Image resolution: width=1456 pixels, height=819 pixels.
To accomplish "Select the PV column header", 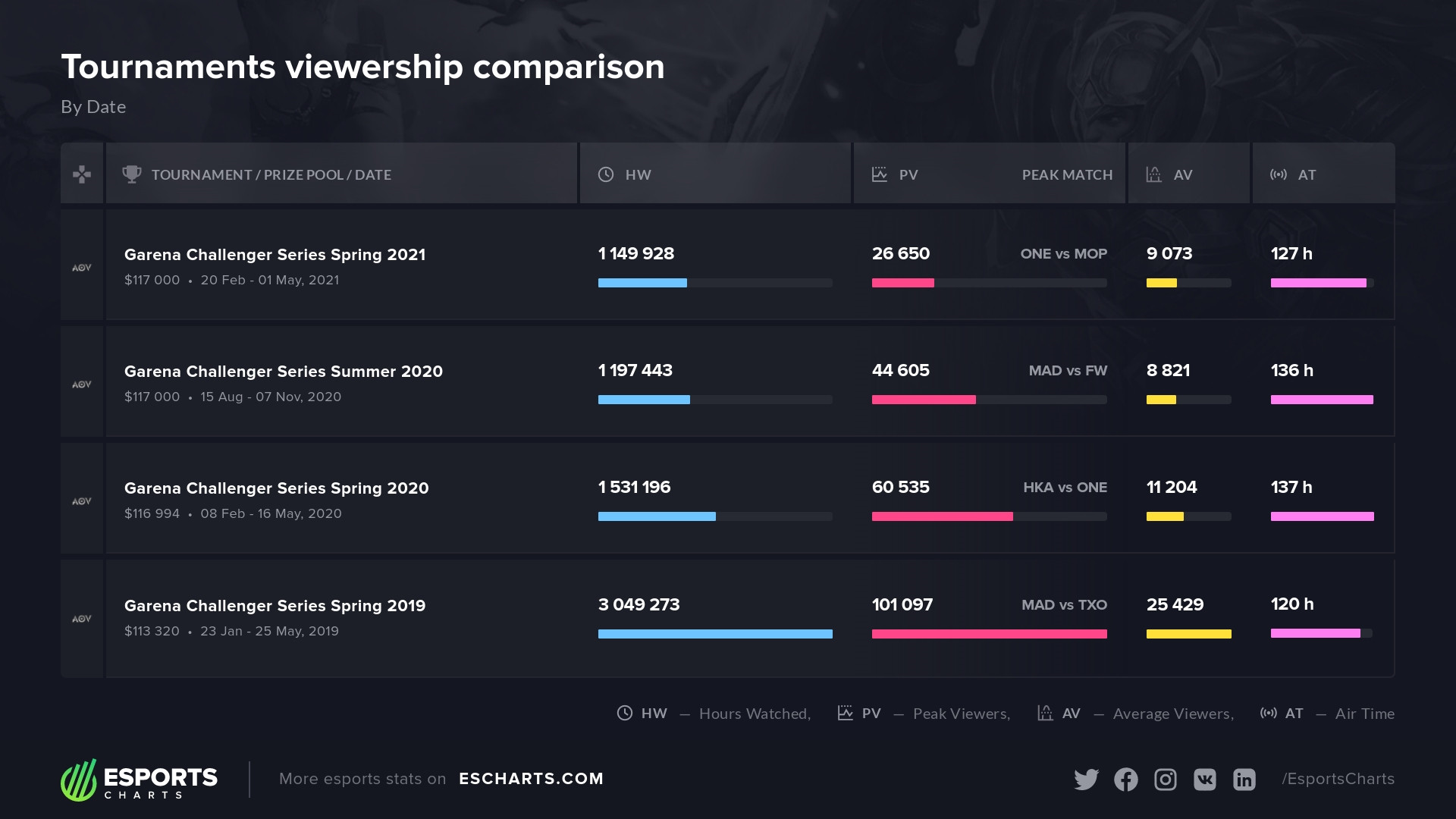I will coord(908,174).
